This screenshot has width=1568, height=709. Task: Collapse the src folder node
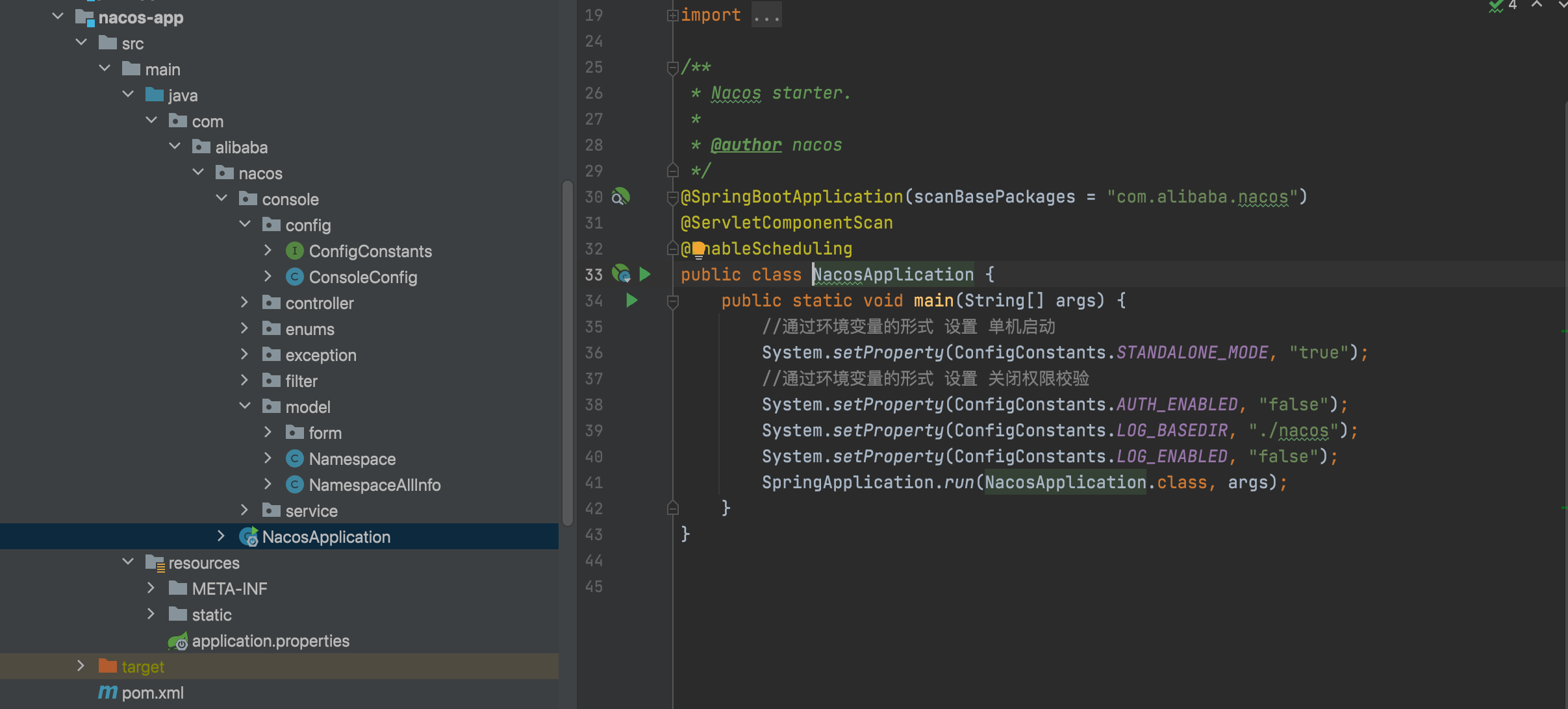pyautogui.click(x=81, y=42)
